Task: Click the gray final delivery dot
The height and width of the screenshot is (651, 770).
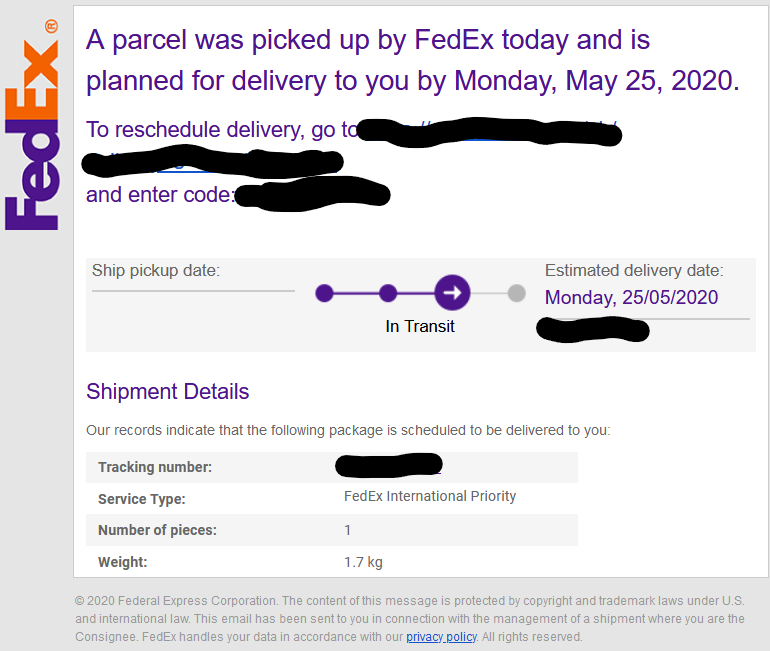Action: 517,293
